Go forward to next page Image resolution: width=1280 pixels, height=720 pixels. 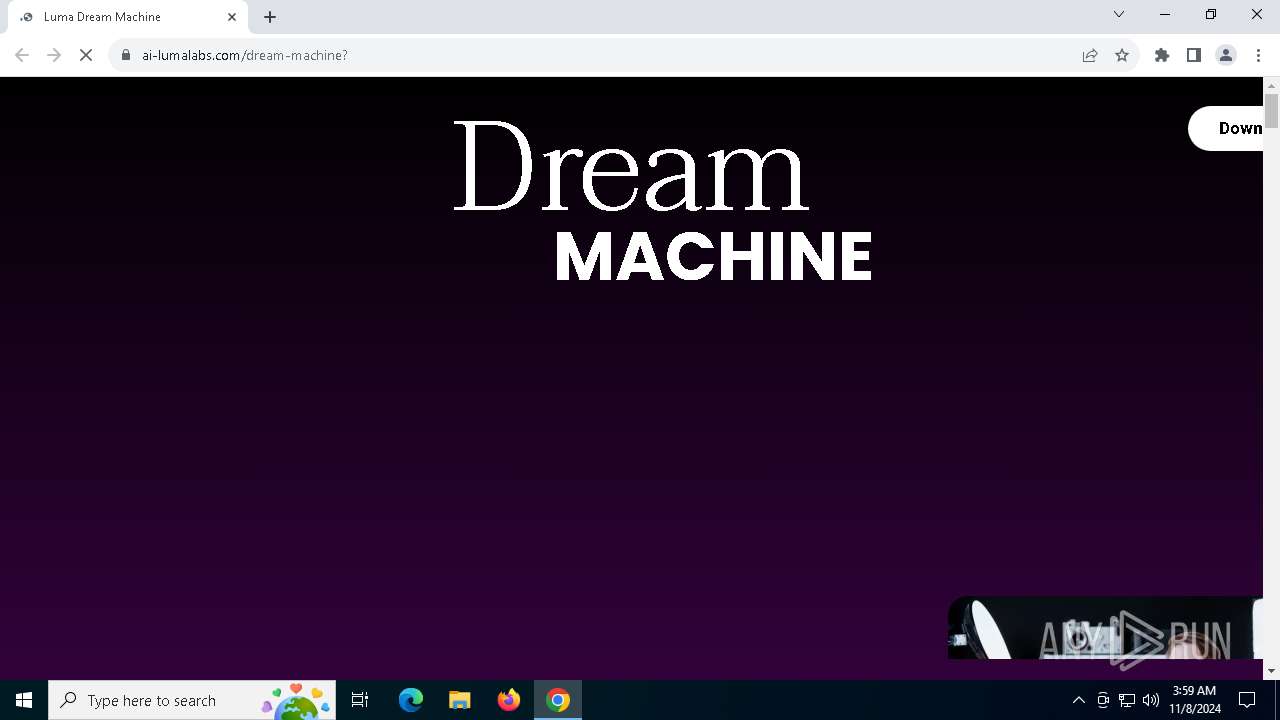coord(54,55)
